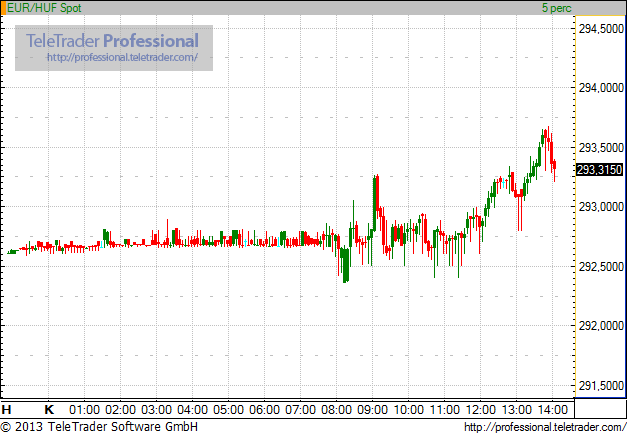Open the professional.teletrader.com link at bottom right
Screen dimensions: 627x436
(x=545, y=427)
